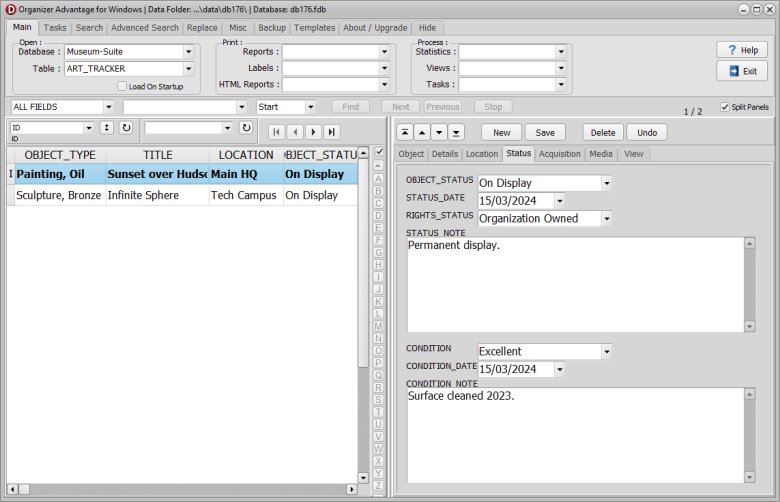Uncheck the Split Panels checkbox
Viewport: 780px width, 502px height.
[725, 107]
